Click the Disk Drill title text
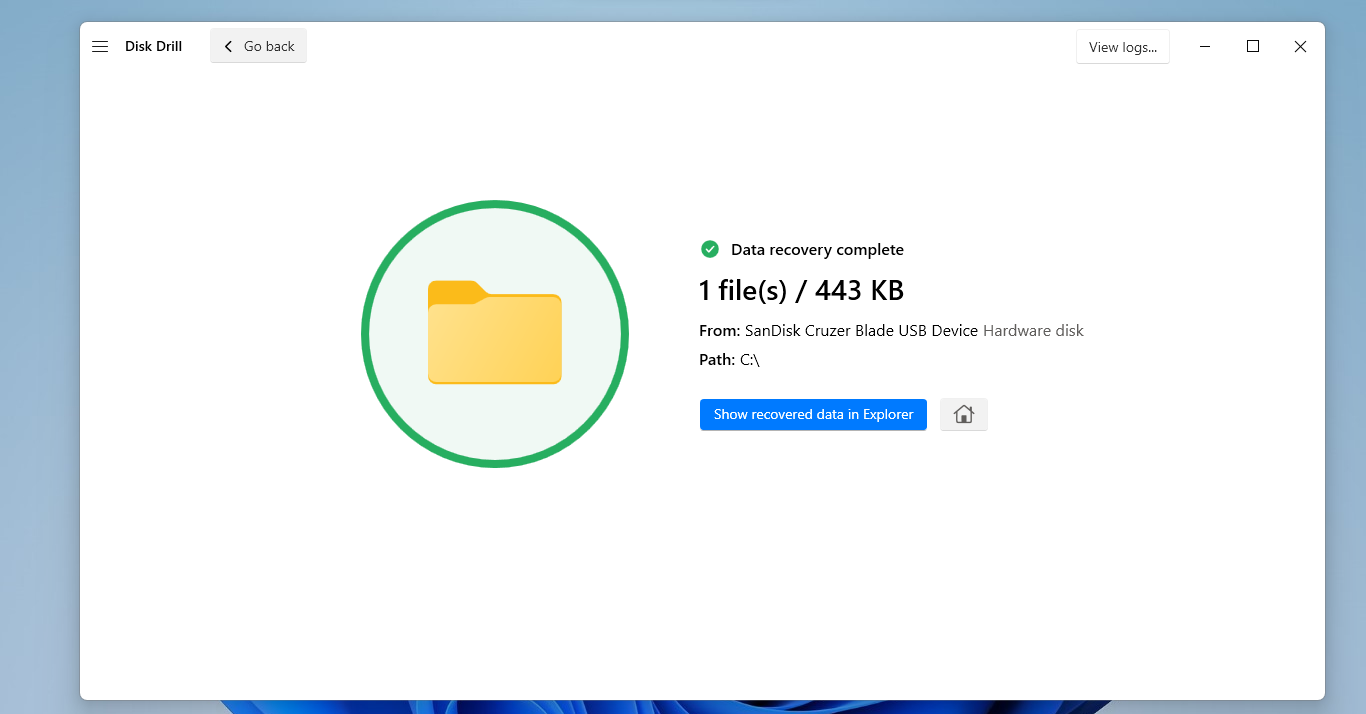1366x714 pixels. [x=153, y=47]
